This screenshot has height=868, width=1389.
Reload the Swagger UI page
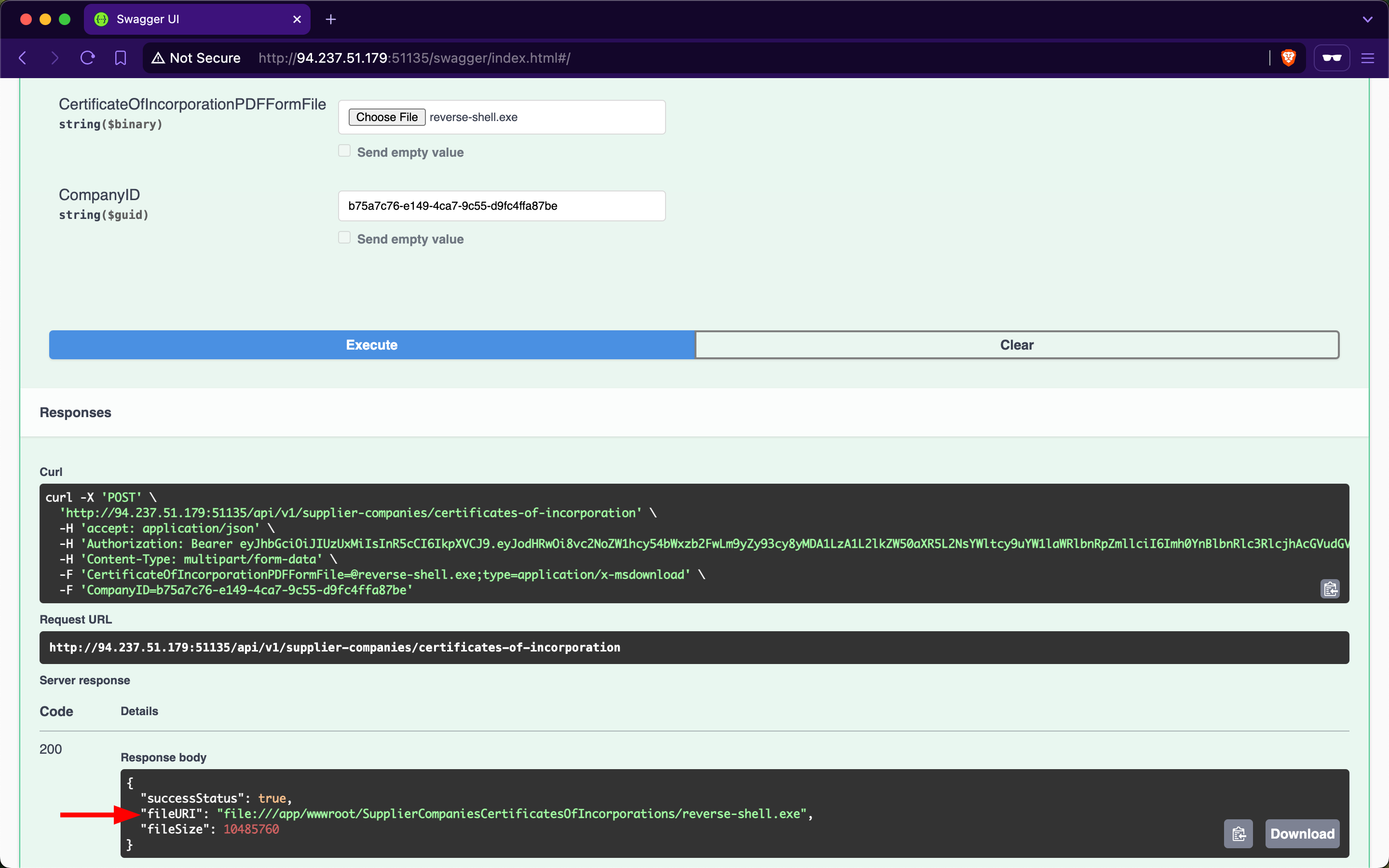(x=87, y=58)
